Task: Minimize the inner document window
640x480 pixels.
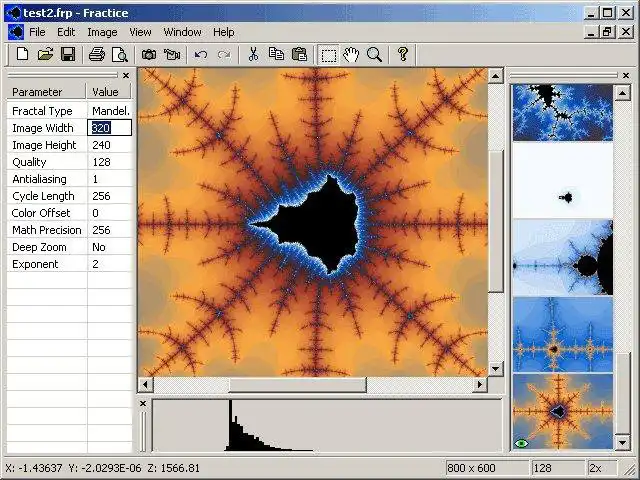Action: coord(591,32)
